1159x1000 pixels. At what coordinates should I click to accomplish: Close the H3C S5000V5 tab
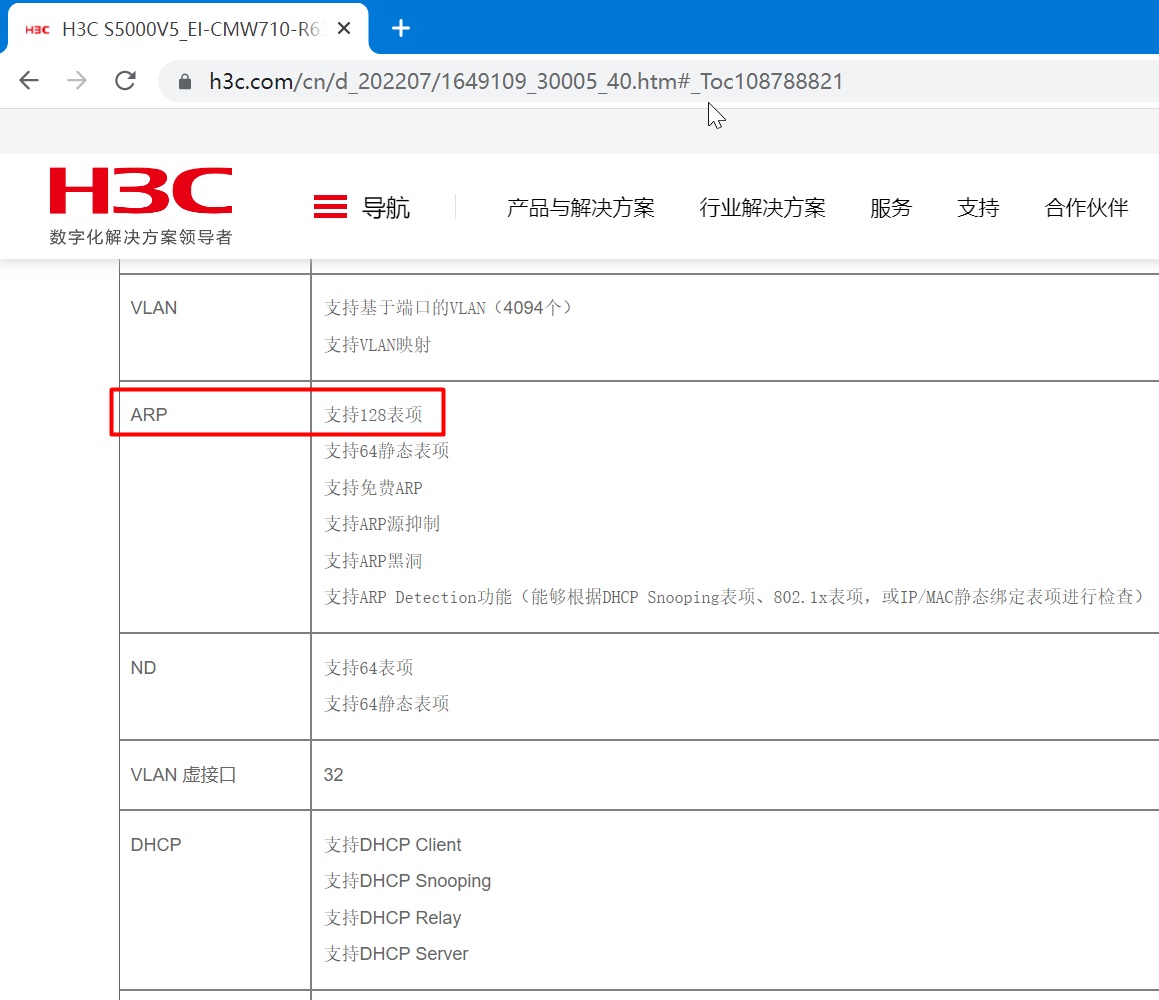[344, 28]
